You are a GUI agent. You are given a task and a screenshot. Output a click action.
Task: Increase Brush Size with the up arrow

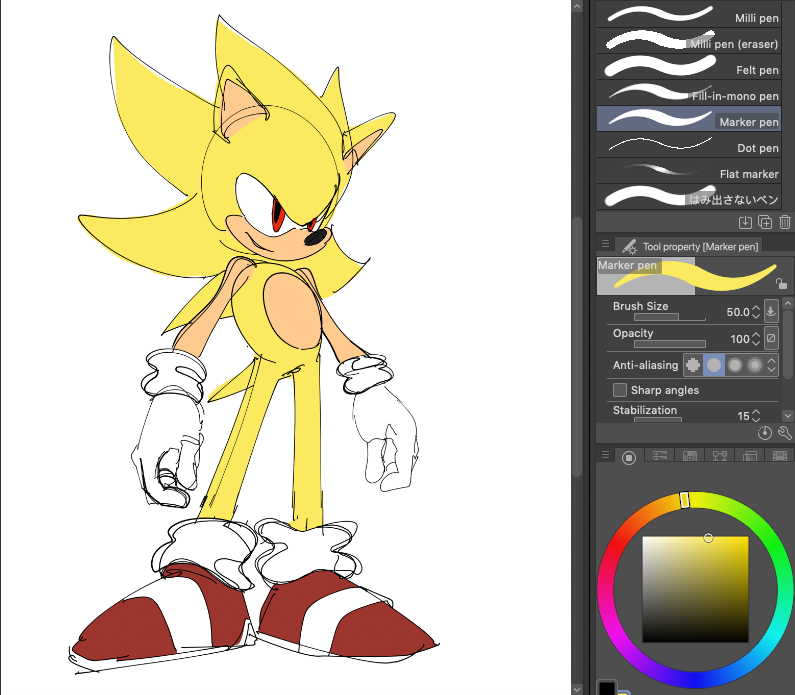tap(755, 308)
